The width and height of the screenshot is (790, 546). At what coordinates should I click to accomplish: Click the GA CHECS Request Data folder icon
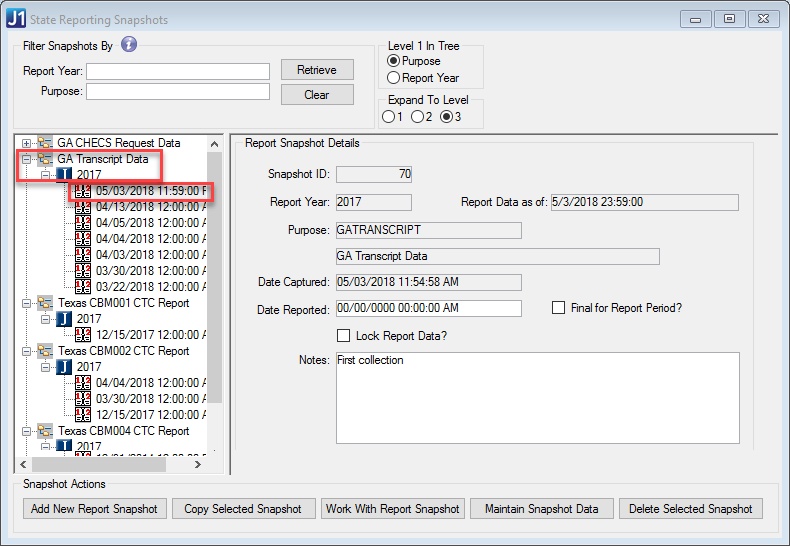pos(44,143)
